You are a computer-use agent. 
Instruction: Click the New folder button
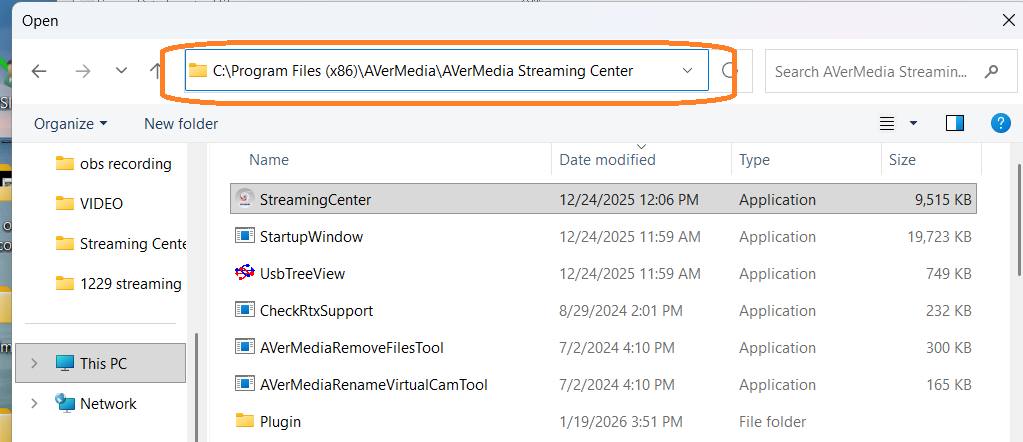[181, 124]
